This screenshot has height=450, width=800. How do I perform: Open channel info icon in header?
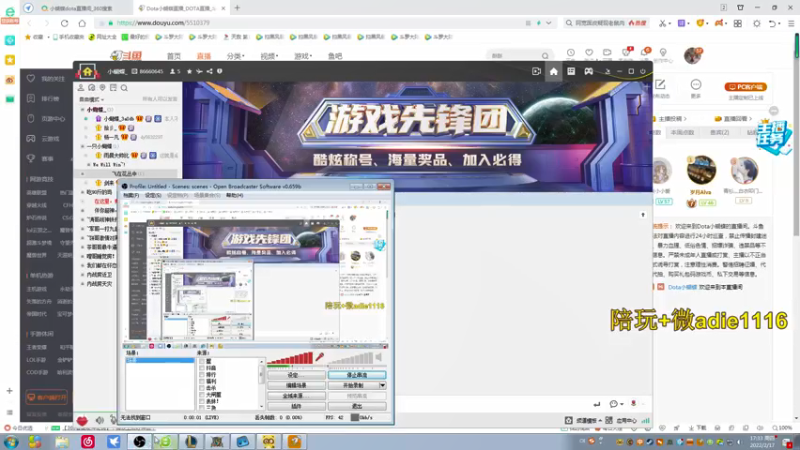pyautogui.click(x=220, y=71)
